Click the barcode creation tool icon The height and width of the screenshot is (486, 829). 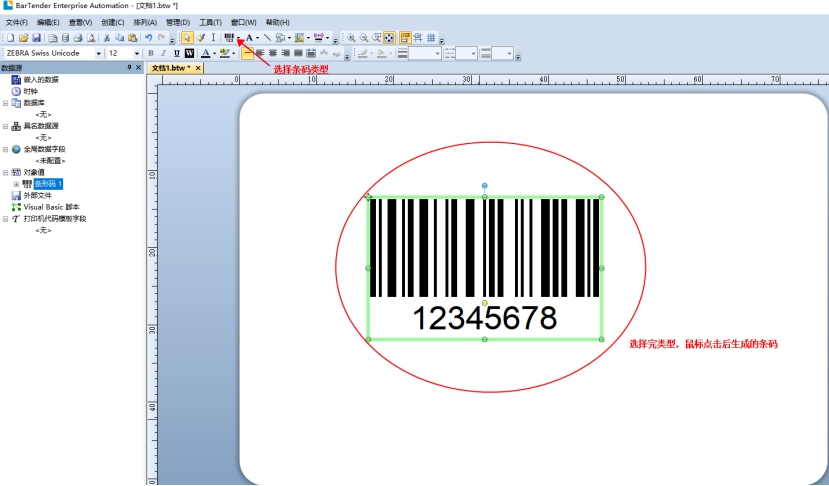pos(229,38)
